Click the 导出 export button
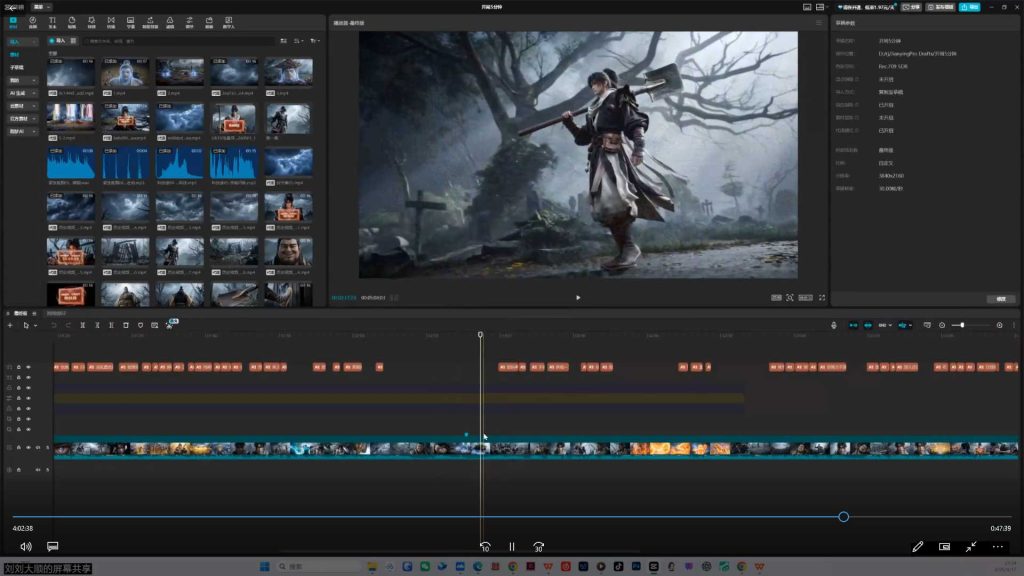Viewport: 1024px width, 576px height. point(970,7)
